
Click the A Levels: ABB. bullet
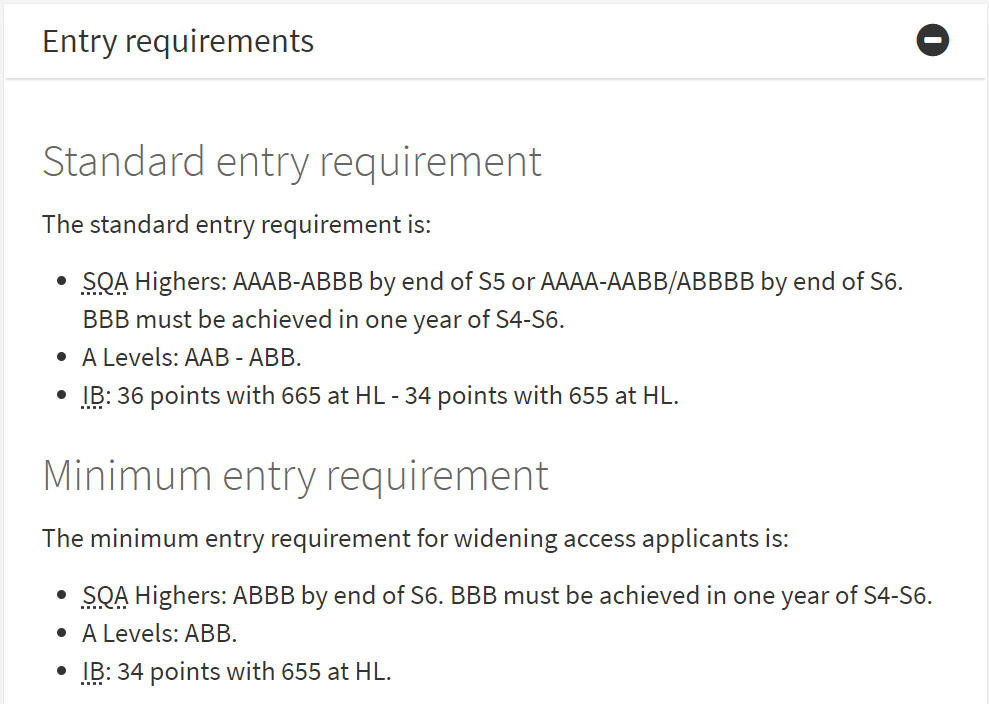[x=160, y=633]
